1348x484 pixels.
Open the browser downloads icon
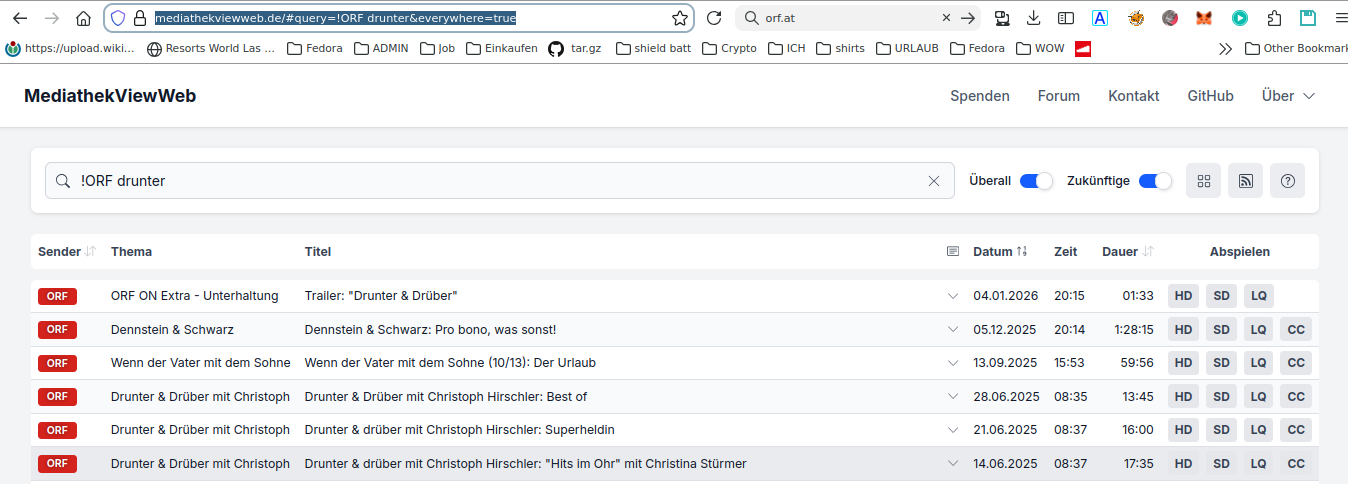point(1034,18)
